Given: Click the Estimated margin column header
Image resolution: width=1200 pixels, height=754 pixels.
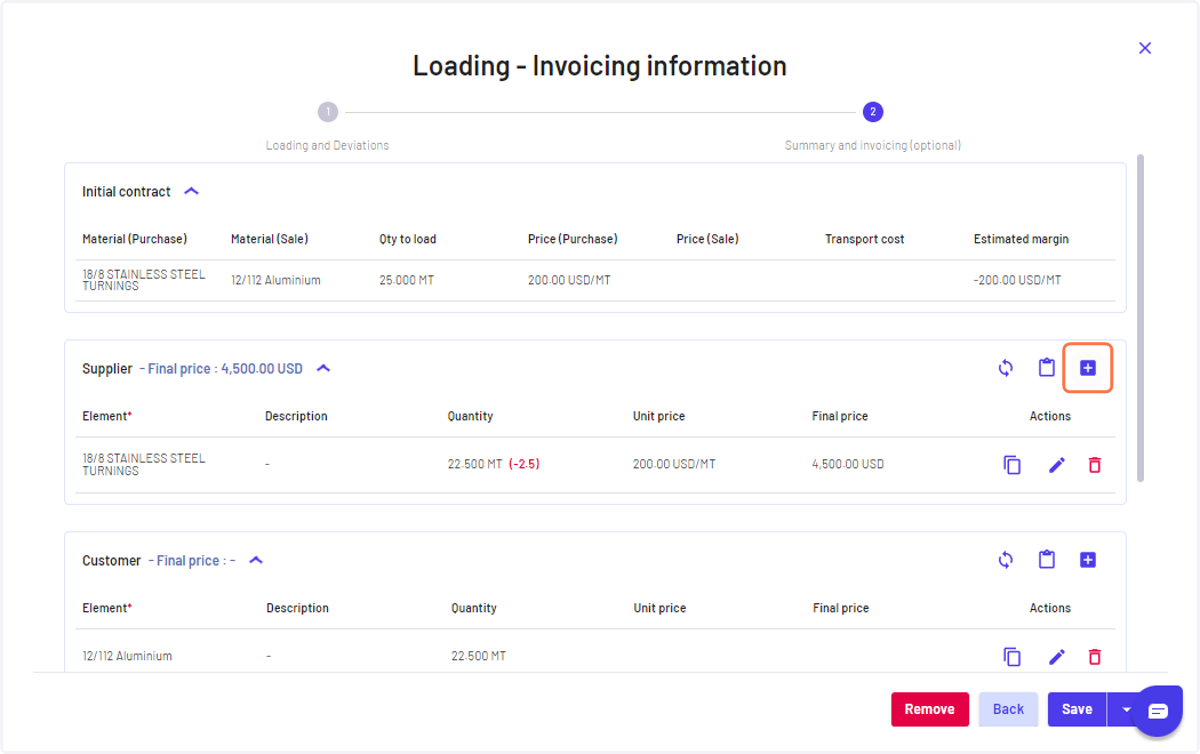Looking at the screenshot, I should (x=1021, y=239).
